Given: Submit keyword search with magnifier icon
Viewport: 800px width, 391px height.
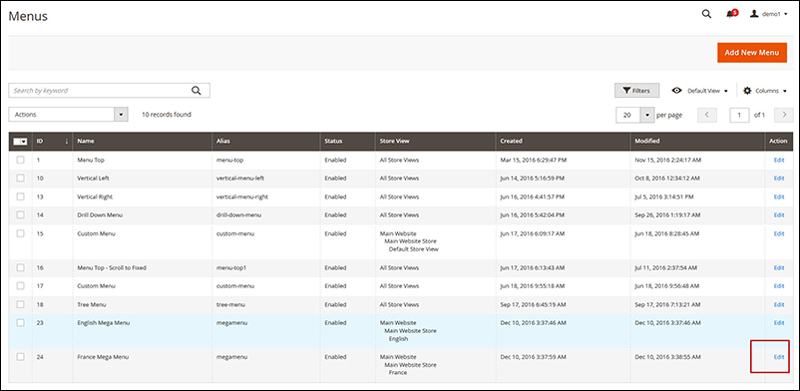Looking at the screenshot, I should [x=196, y=90].
